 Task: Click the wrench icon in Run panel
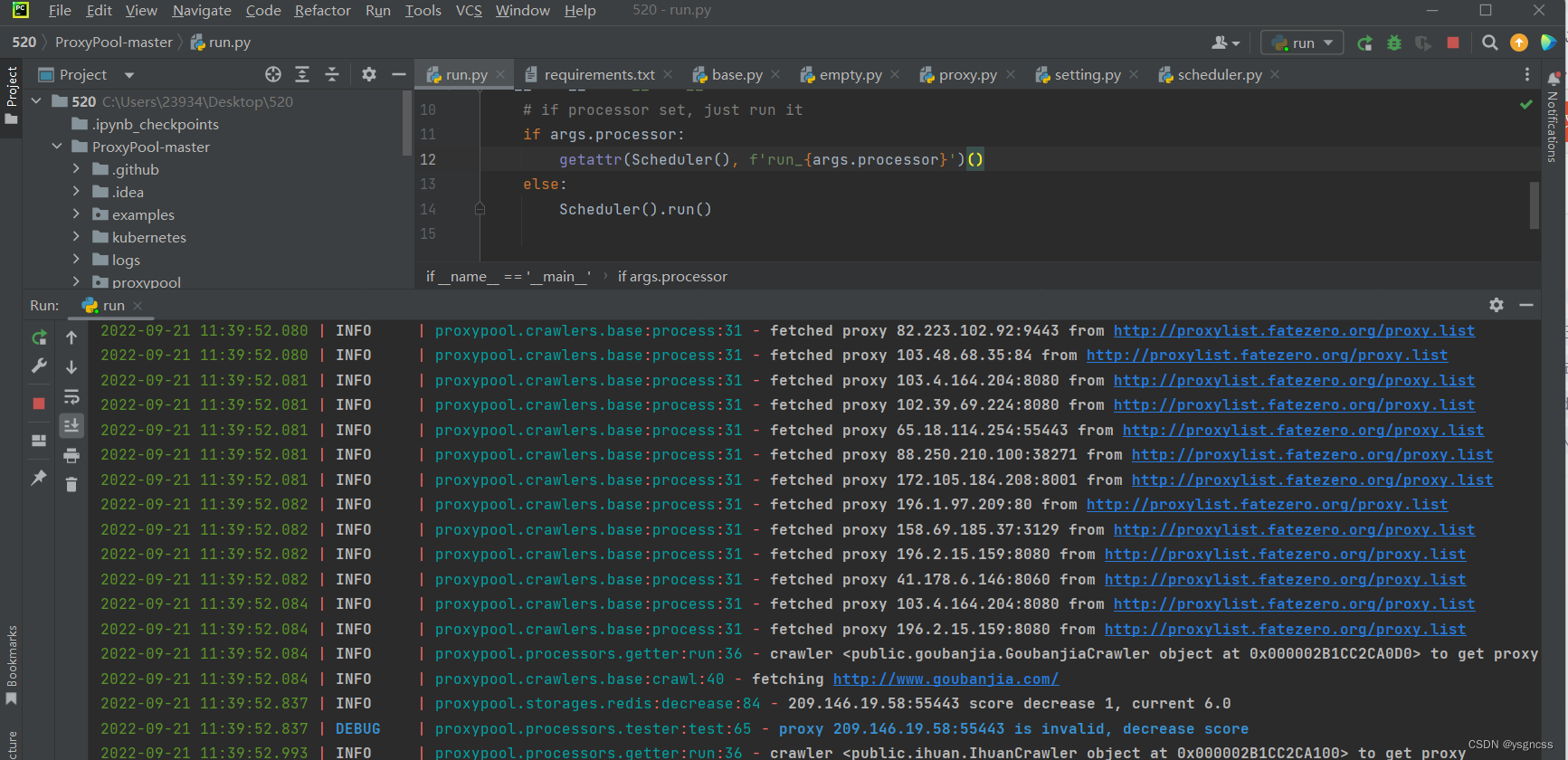(39, 366)
